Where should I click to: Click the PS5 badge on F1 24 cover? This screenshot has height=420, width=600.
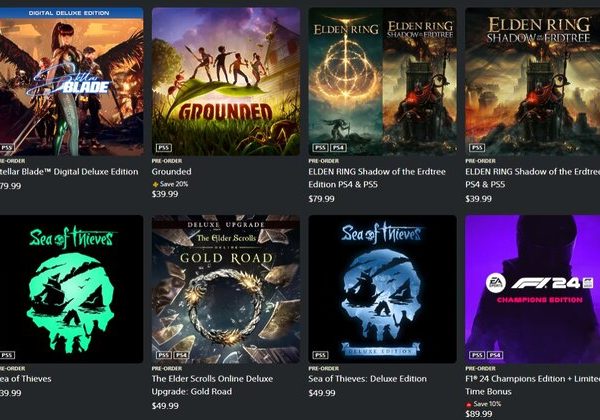477,355
